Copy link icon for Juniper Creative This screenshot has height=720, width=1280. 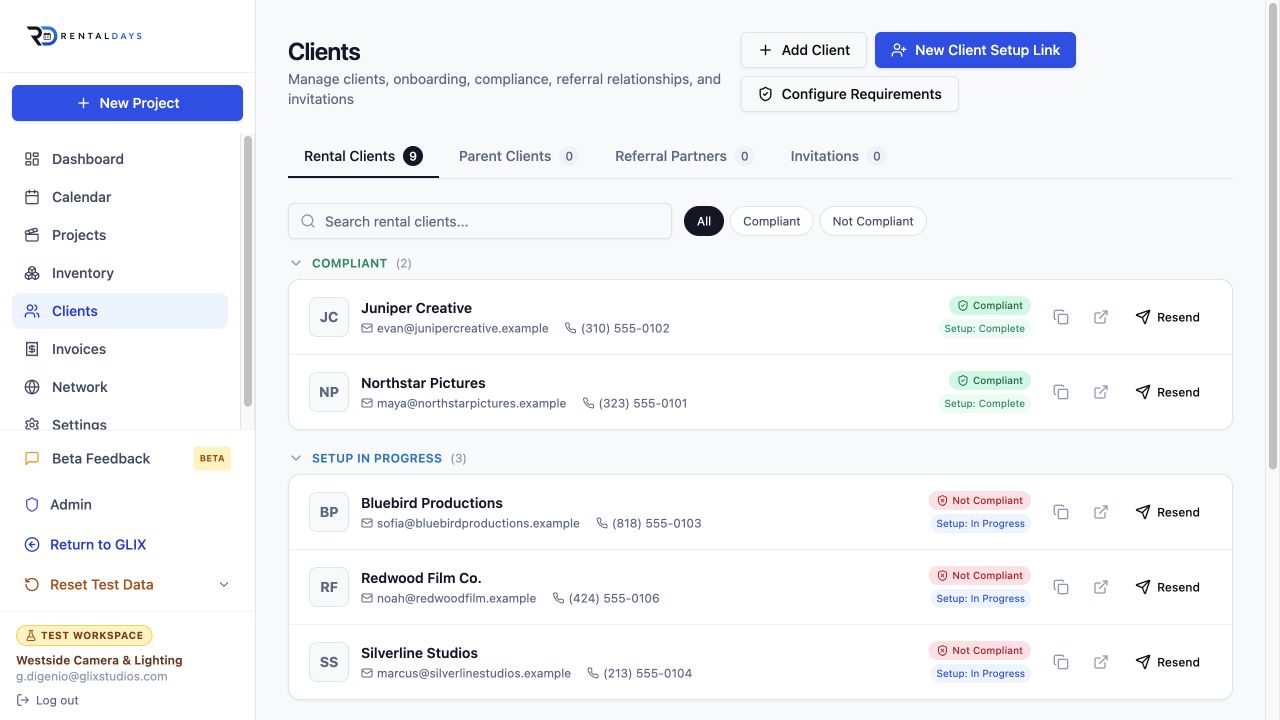click(x=1061, y=317)
